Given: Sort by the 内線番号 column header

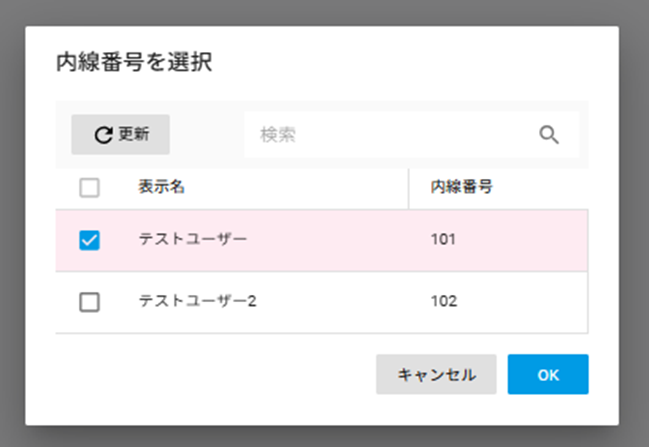Looking at the screenshot, I should 460,187.
